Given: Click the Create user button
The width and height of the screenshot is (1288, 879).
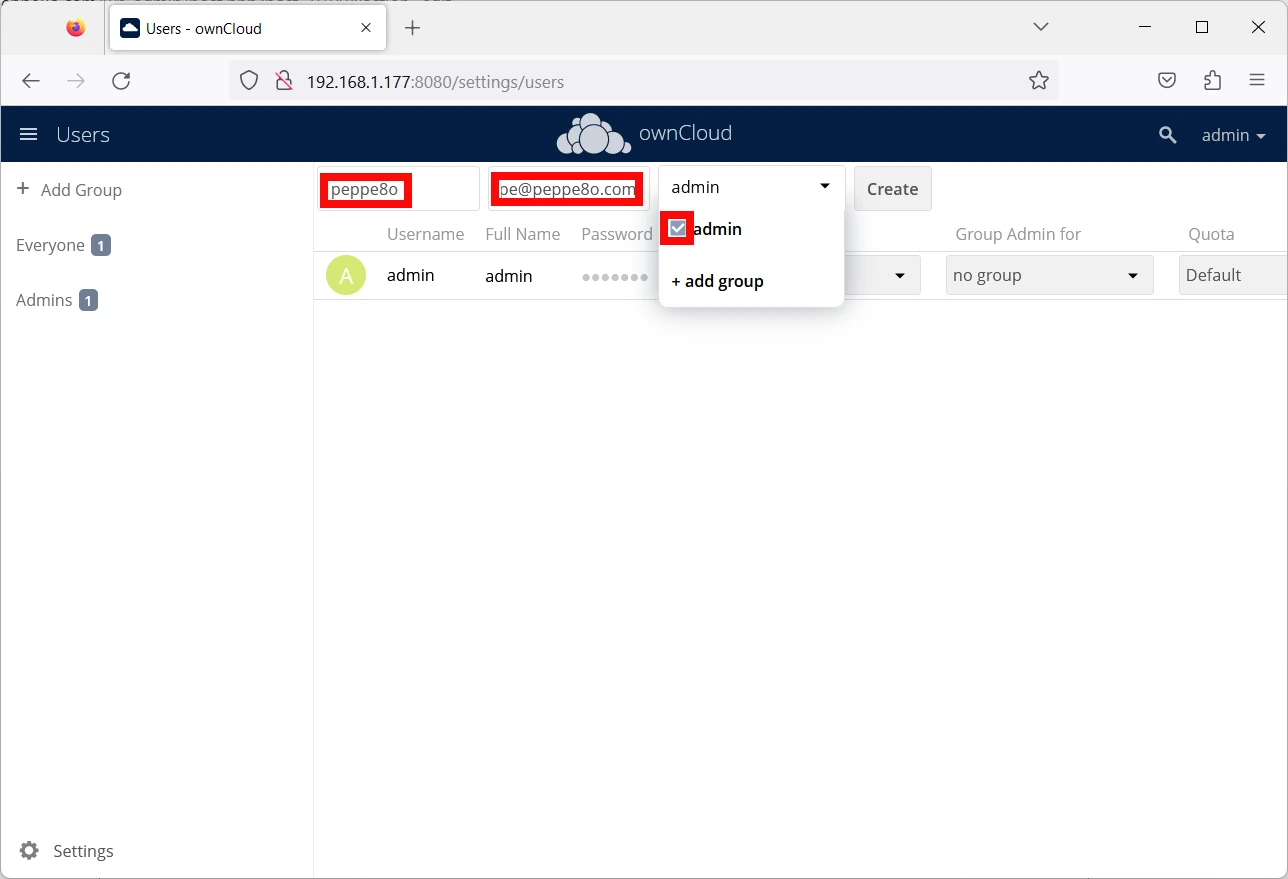Looking at the screenshot, I should 892,189.
